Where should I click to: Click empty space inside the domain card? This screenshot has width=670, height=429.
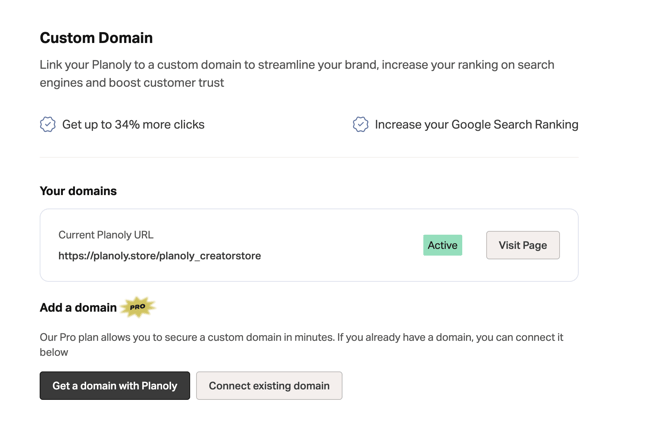click(x=340, y=245)
